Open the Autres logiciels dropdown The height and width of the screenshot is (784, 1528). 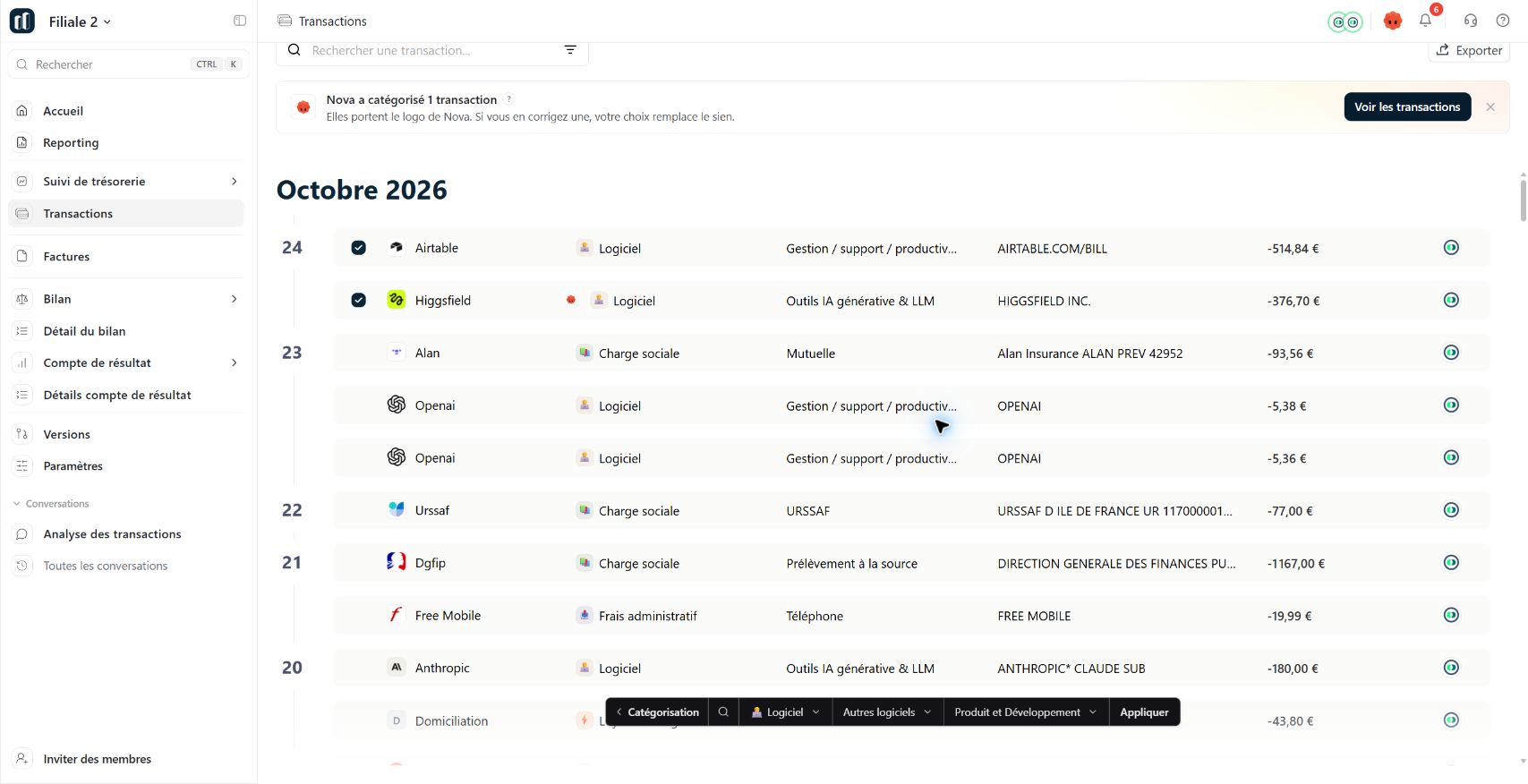tap(886, 712)
